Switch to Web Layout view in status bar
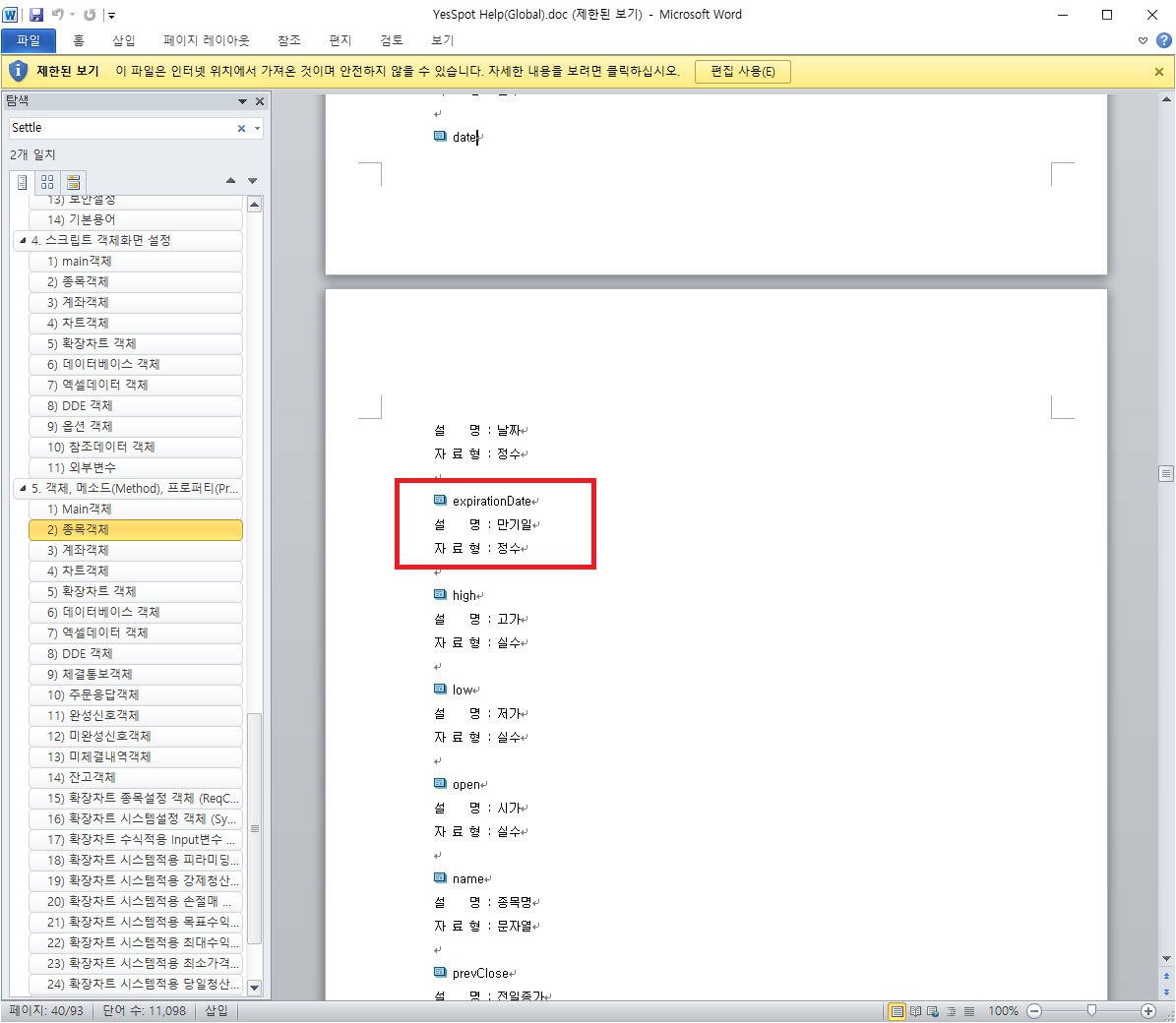 point(933,1011)
